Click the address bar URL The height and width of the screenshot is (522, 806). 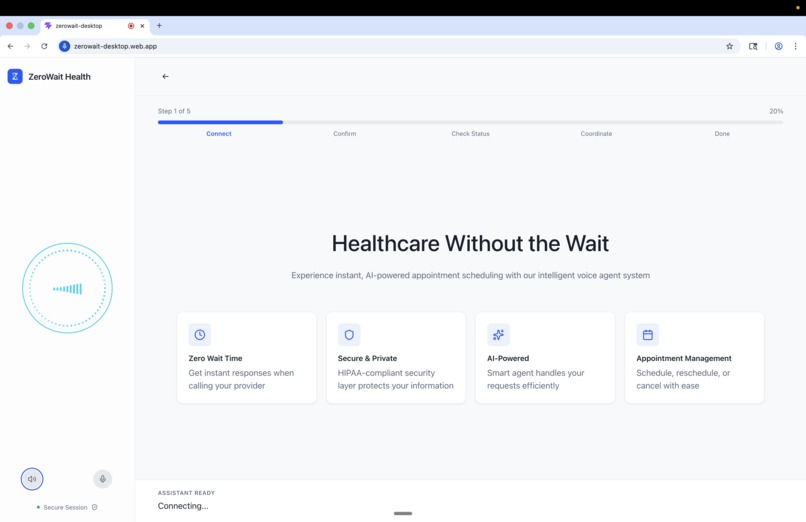[115, 46]
